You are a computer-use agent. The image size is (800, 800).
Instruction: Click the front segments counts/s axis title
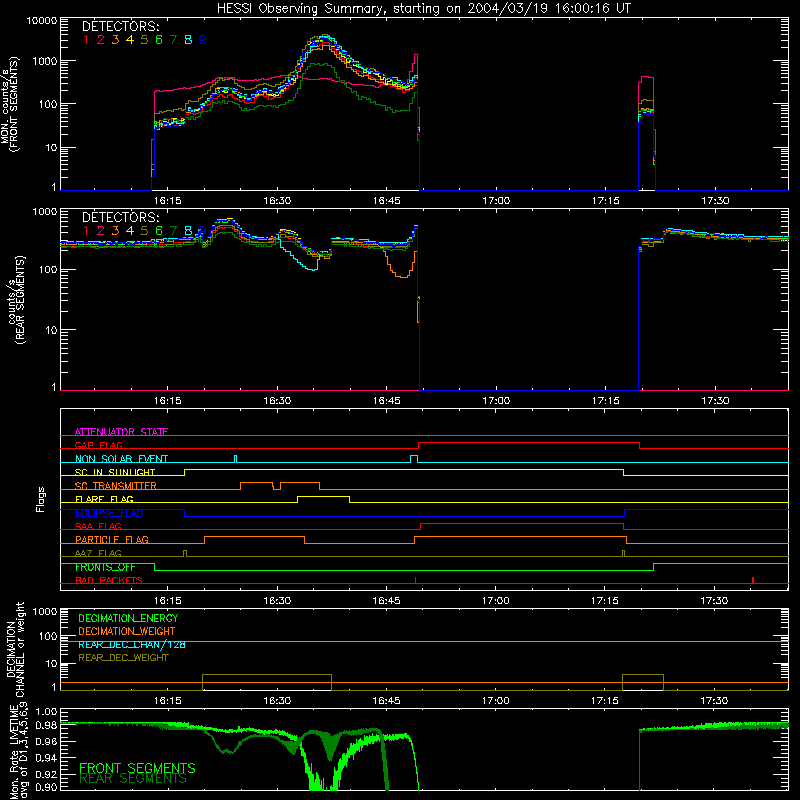[x=9, y=104]
